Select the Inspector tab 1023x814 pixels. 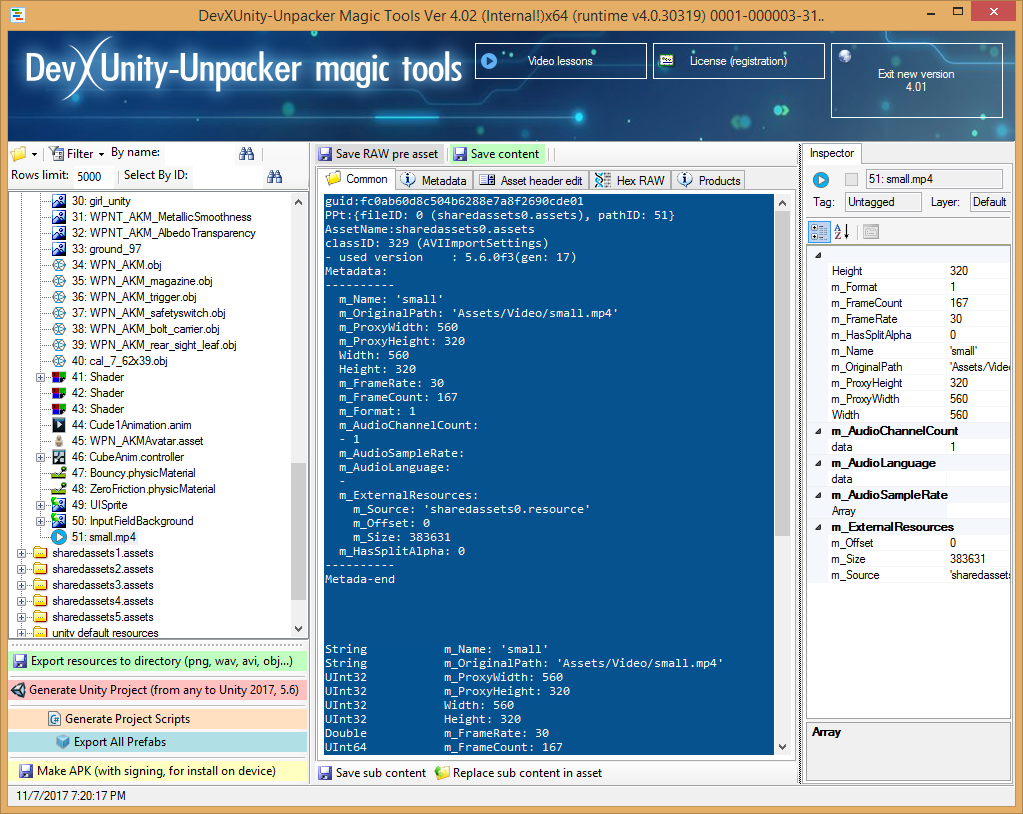831,153
